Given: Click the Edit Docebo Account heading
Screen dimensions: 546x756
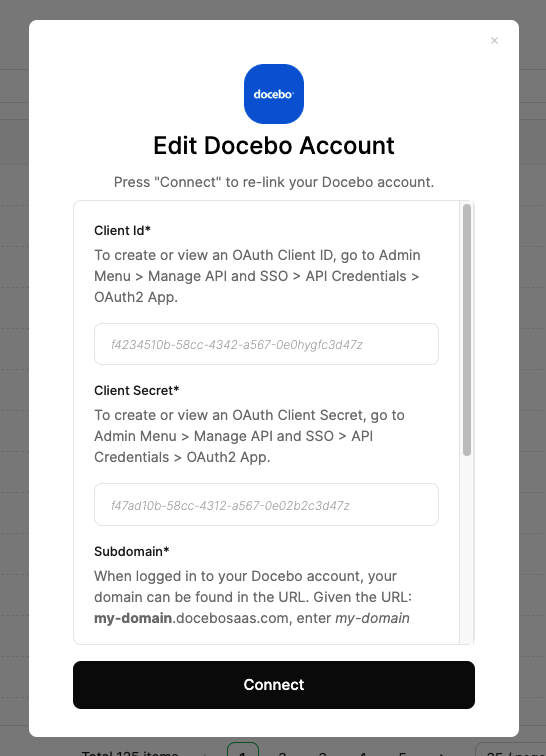Looking at the screenshot, I should click(273, 146).
